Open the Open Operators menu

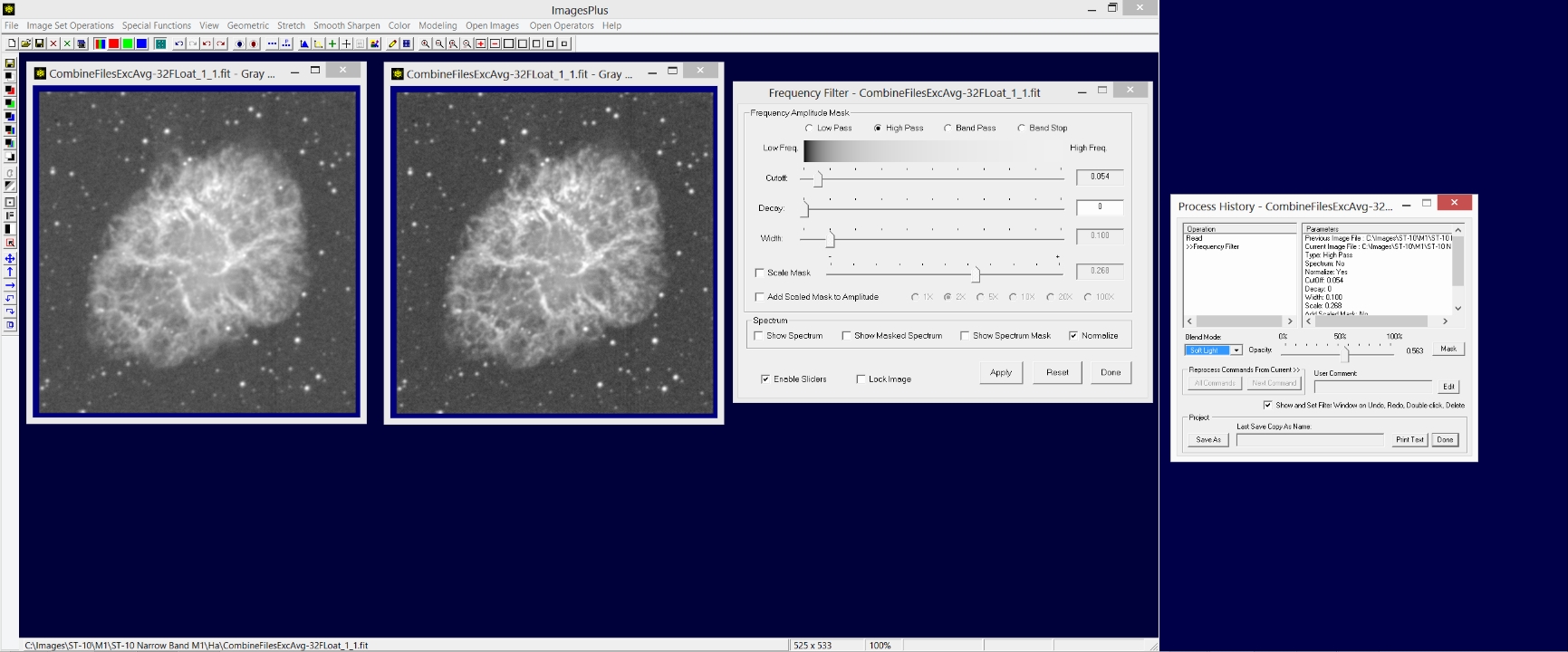pos(562,25)
